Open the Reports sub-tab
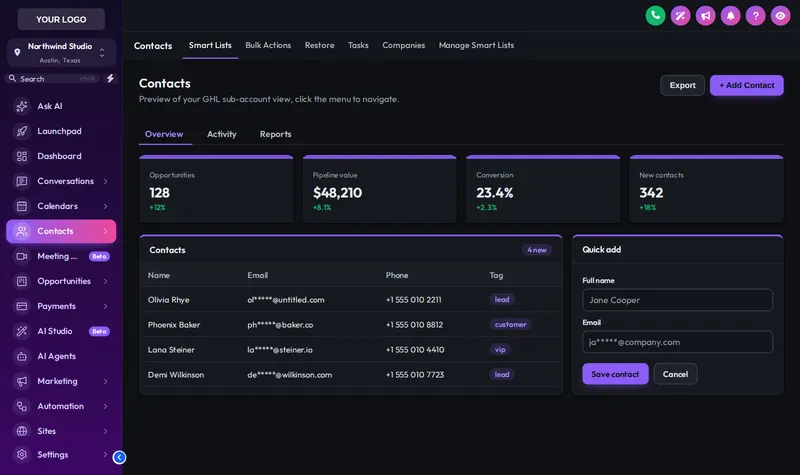 pyautogui.click(x=276, y=134)
